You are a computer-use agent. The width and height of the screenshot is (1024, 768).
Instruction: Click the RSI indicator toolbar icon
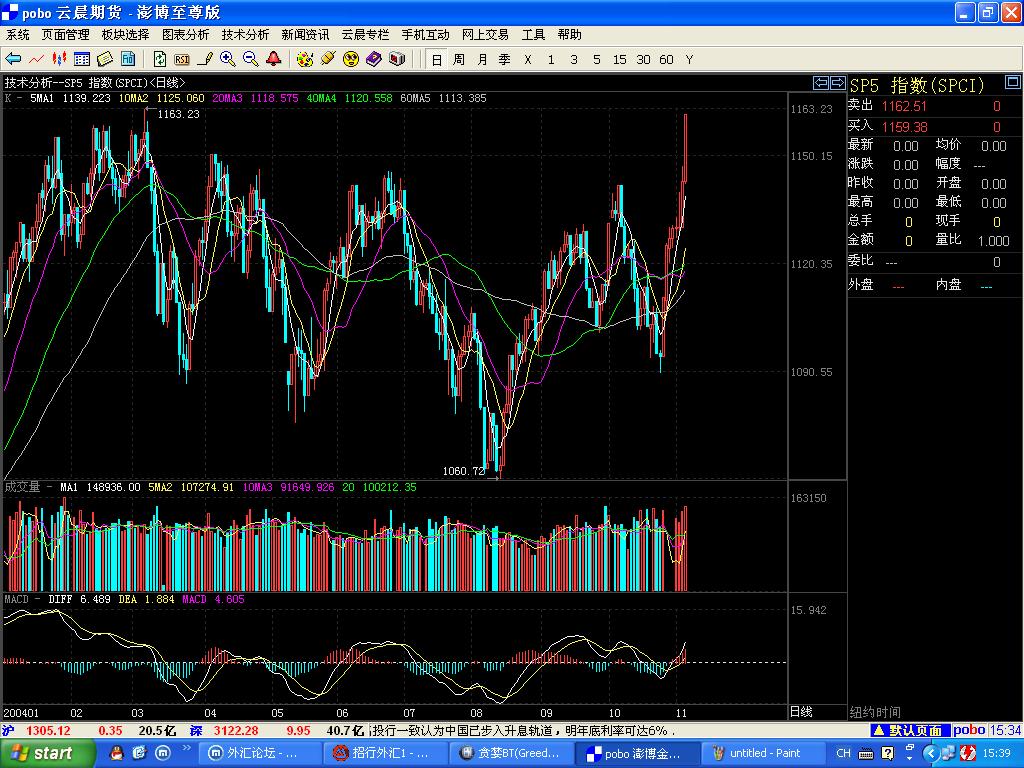[x=182, y=59]
